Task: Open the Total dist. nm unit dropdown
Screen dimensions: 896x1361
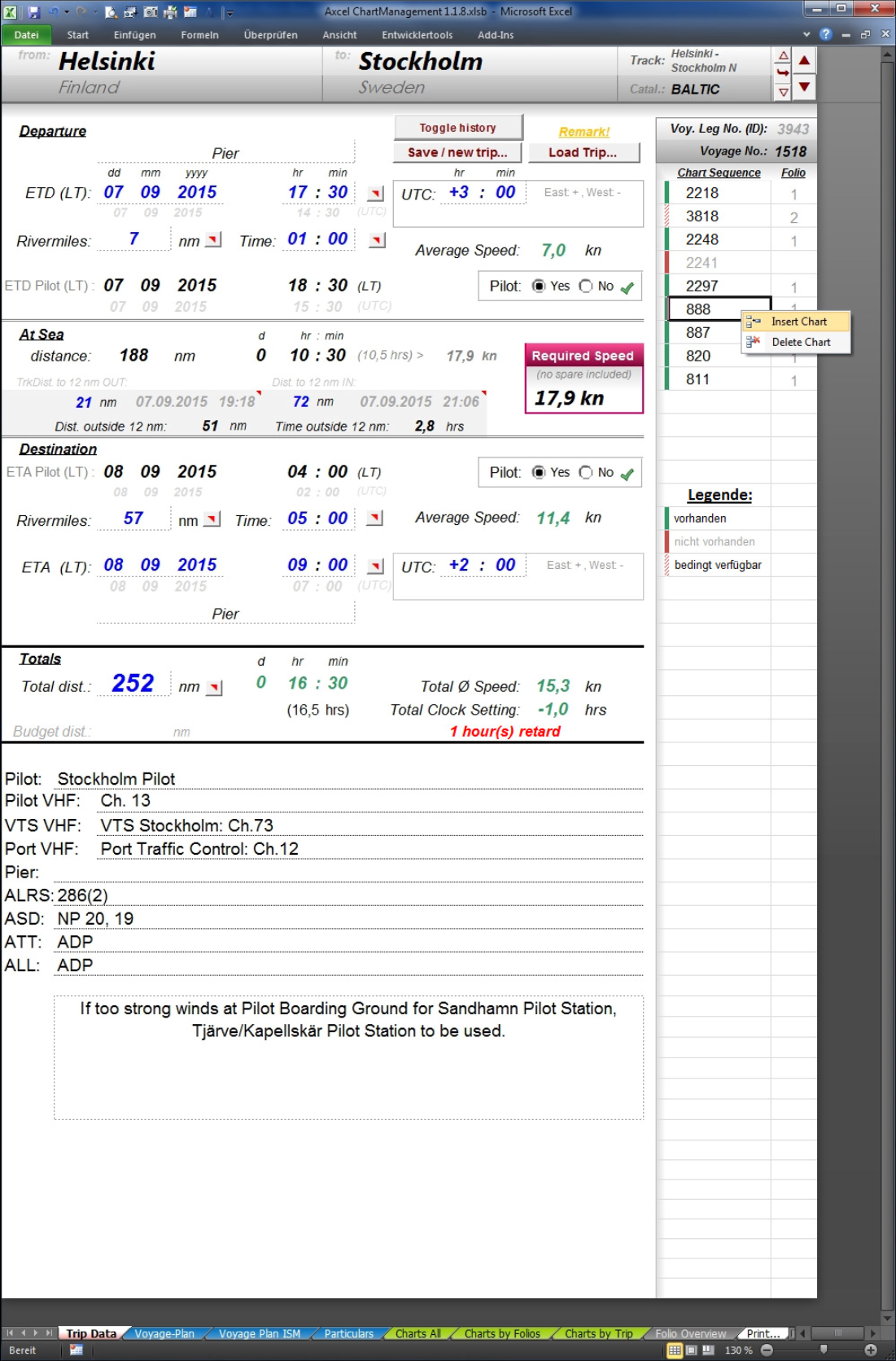Action: click(x=214, y=688)
